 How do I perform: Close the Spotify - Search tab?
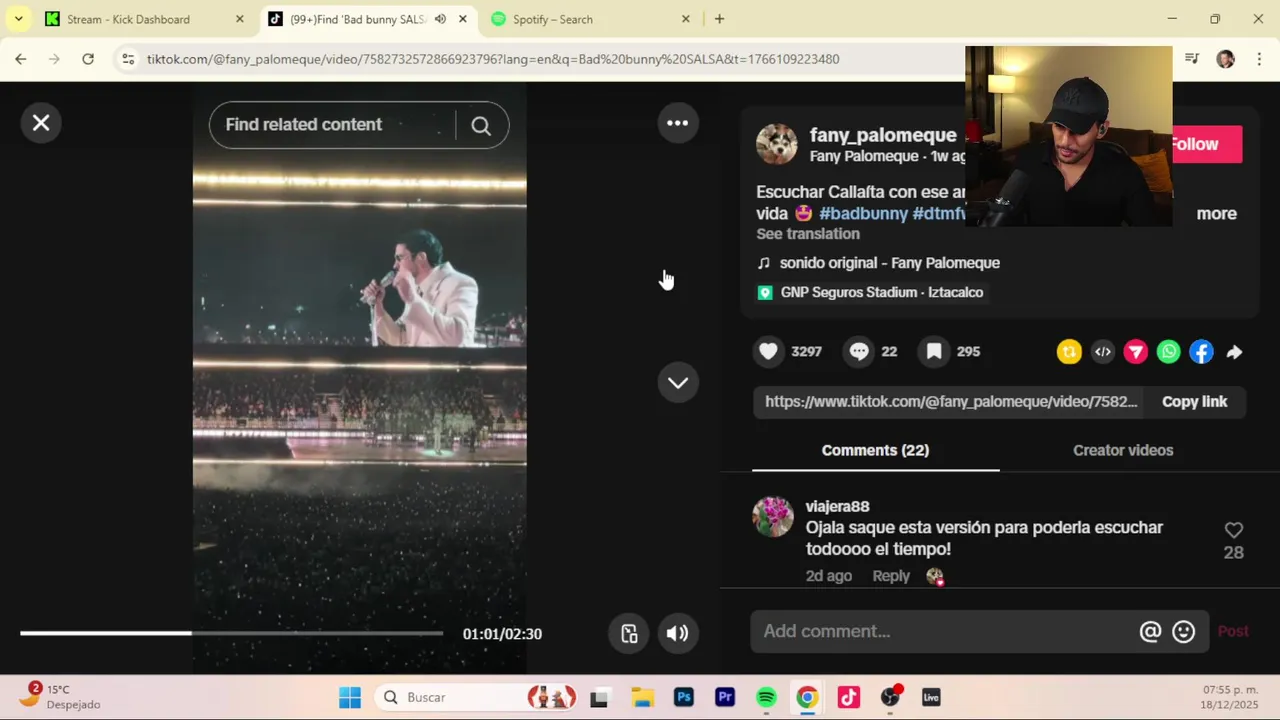click(685, 19)
